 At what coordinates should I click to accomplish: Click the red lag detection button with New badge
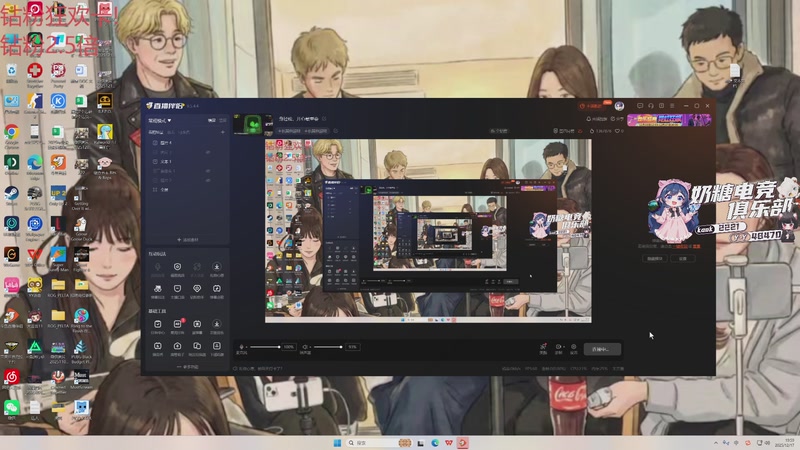(x=595, y=105)
